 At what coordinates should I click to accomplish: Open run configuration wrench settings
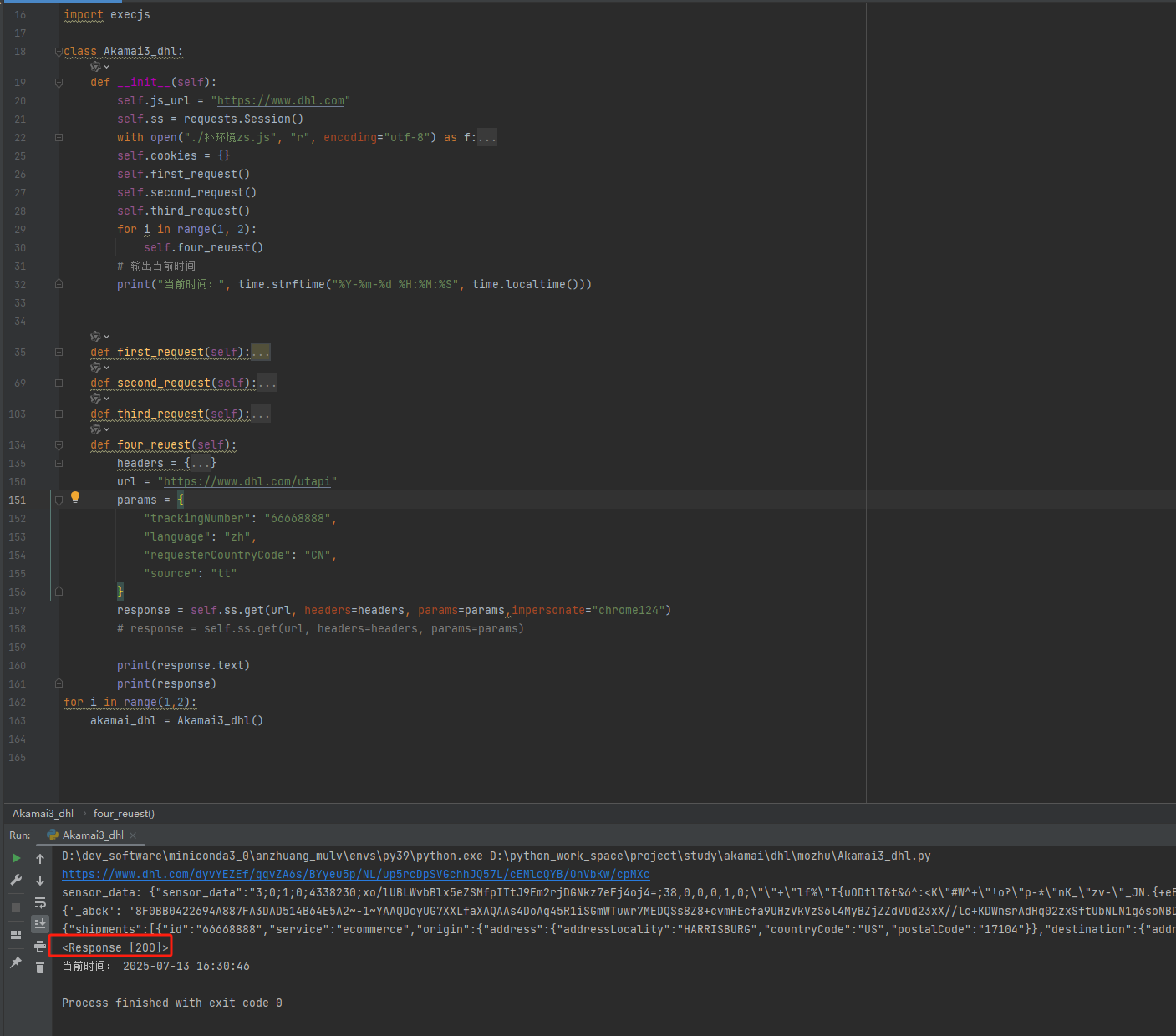click(16, 880)
